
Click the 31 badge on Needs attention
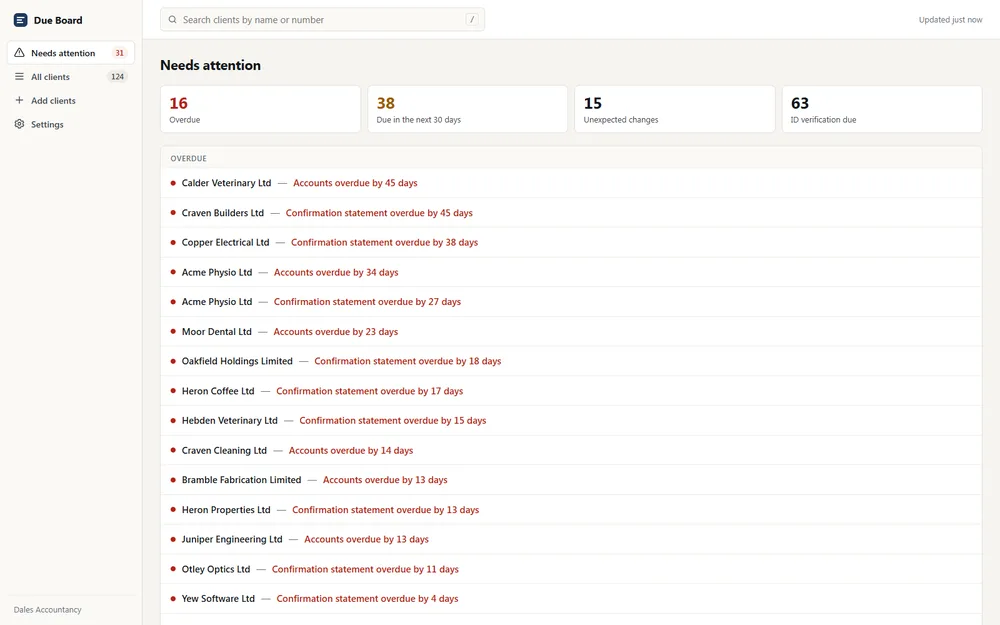coord(119,53)
